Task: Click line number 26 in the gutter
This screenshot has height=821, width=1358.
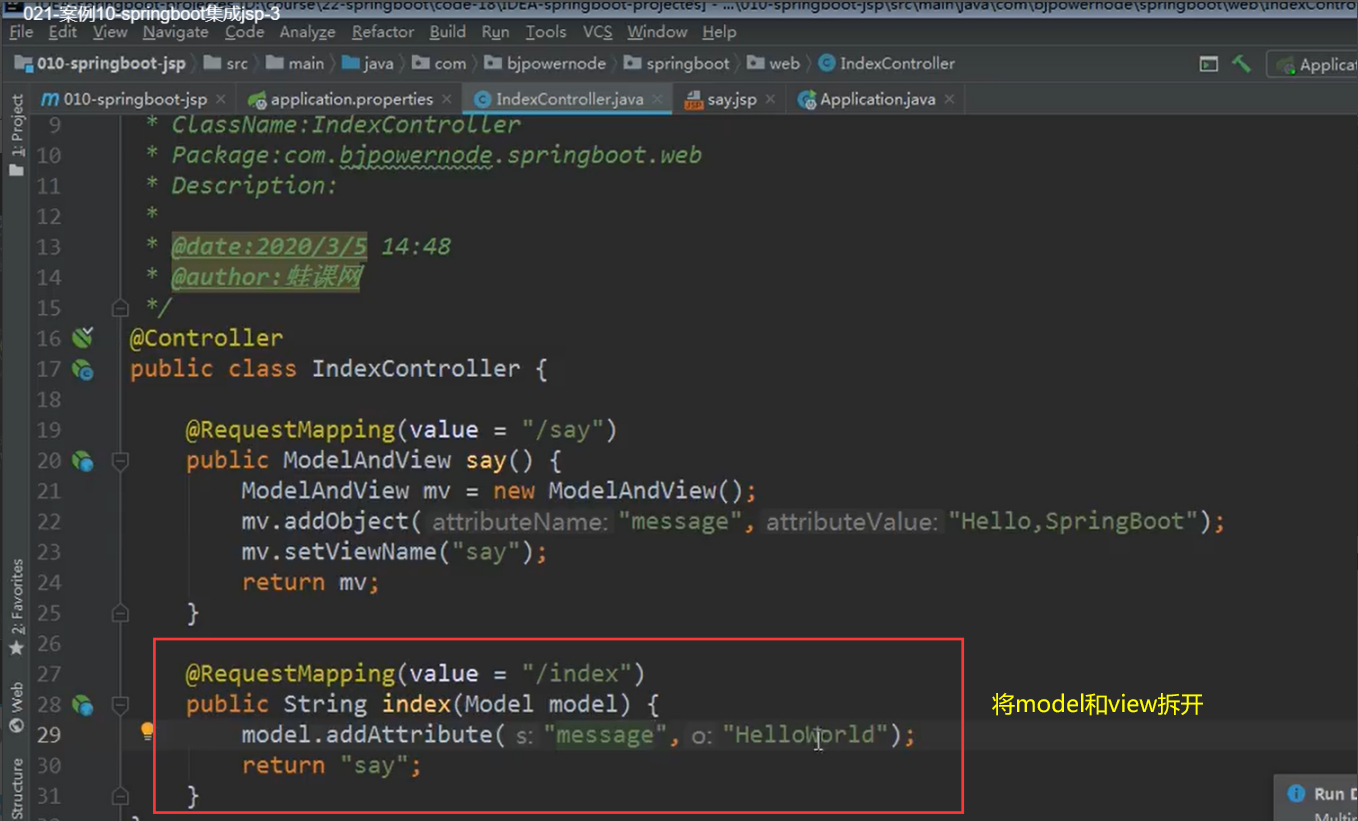Action: tap(48, 643)
